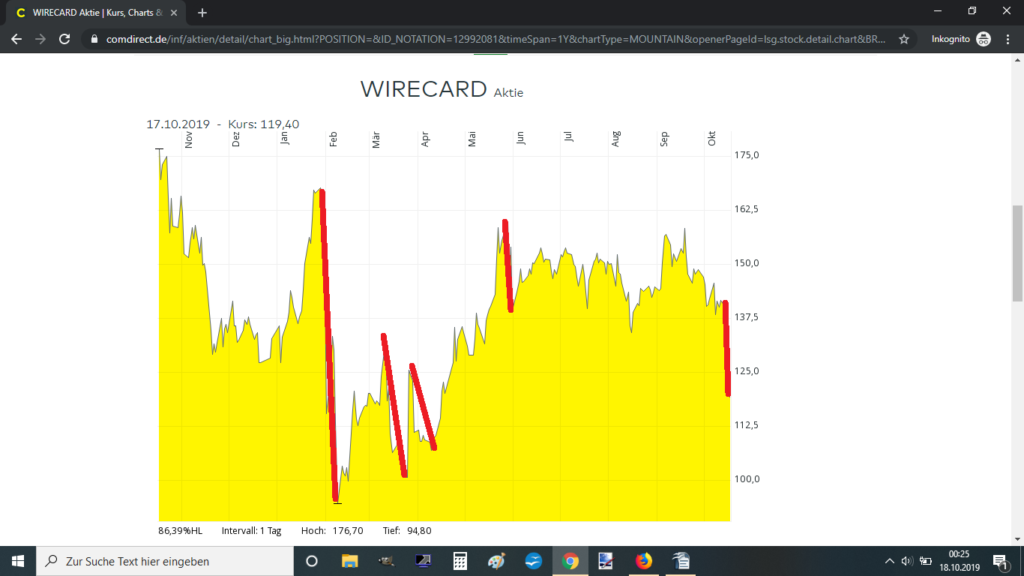Click the Inkognito profile icon
This screenshot has width=1024, height=576.
[983, 39]
